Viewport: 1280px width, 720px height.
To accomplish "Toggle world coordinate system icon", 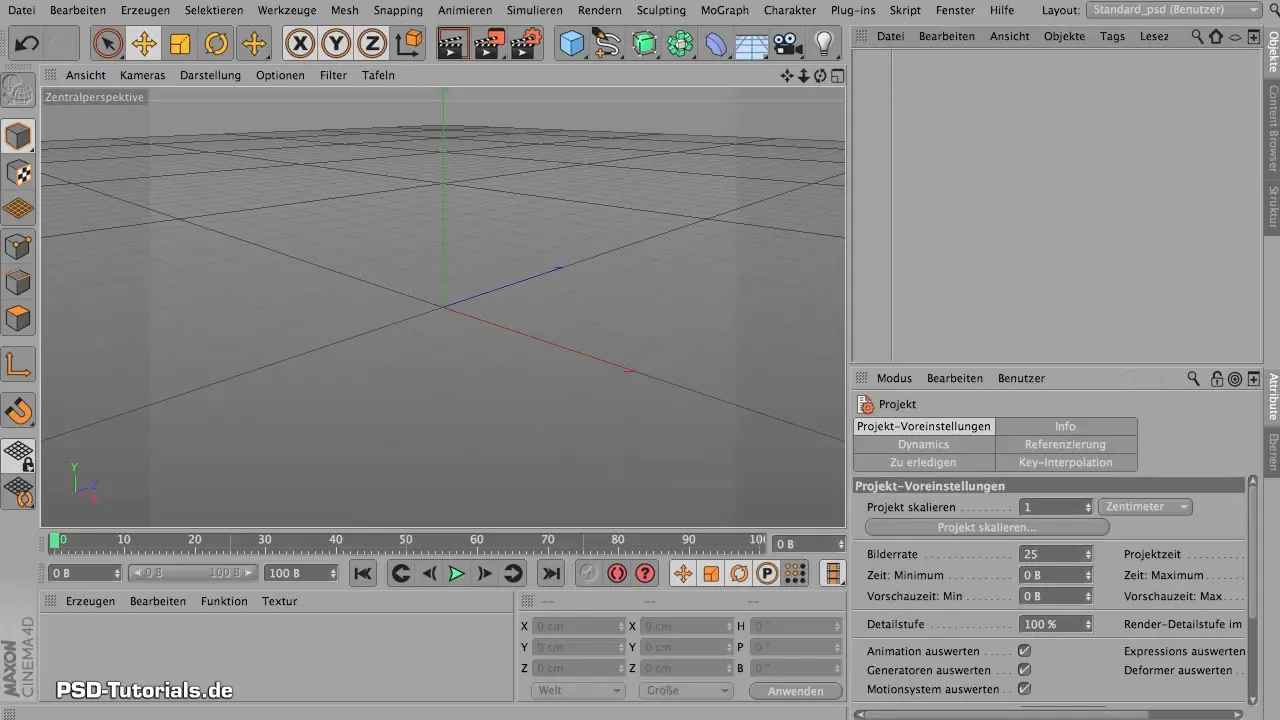I will click(x=408, y=44).
